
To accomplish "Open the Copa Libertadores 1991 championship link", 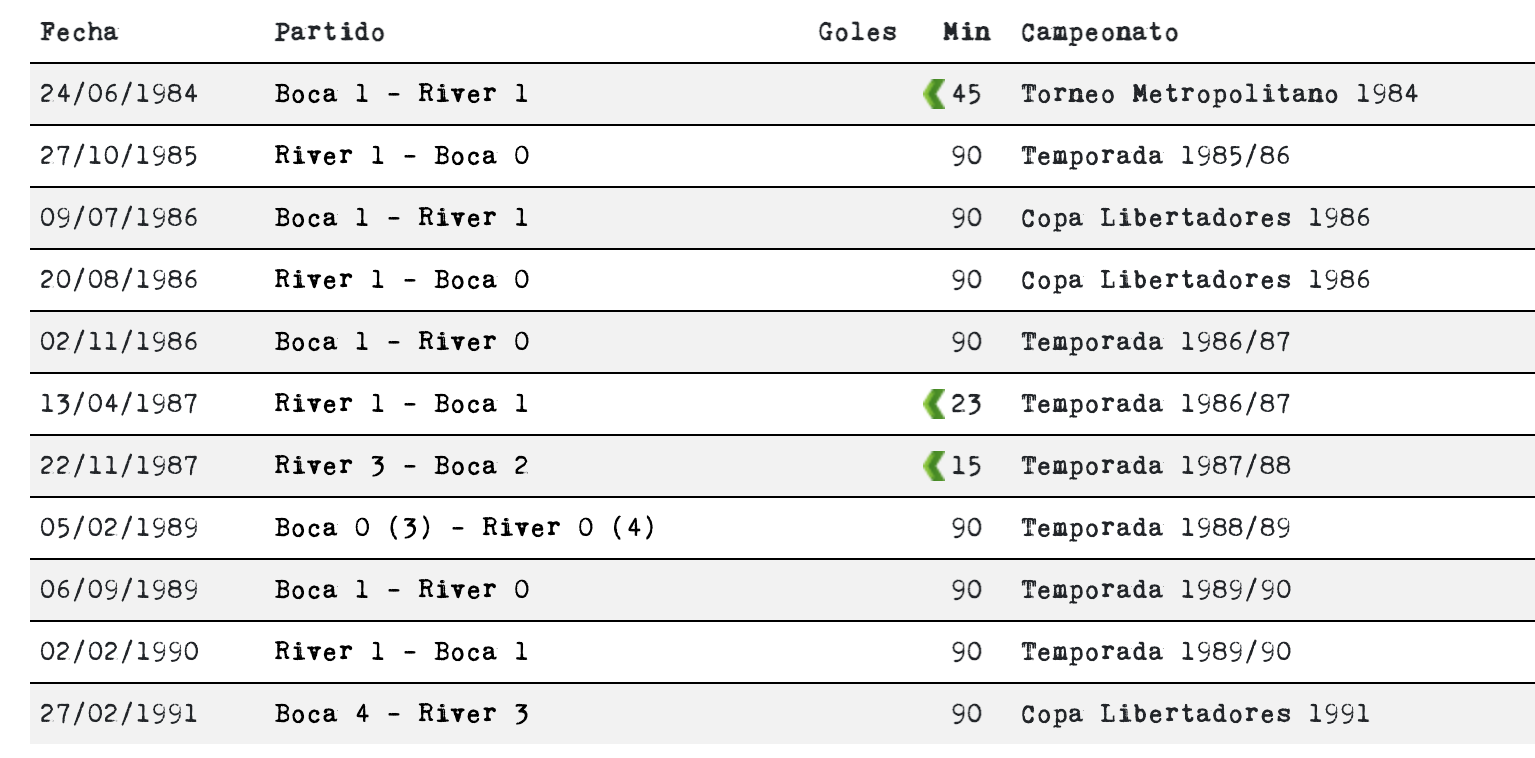I will point(1195,714).
